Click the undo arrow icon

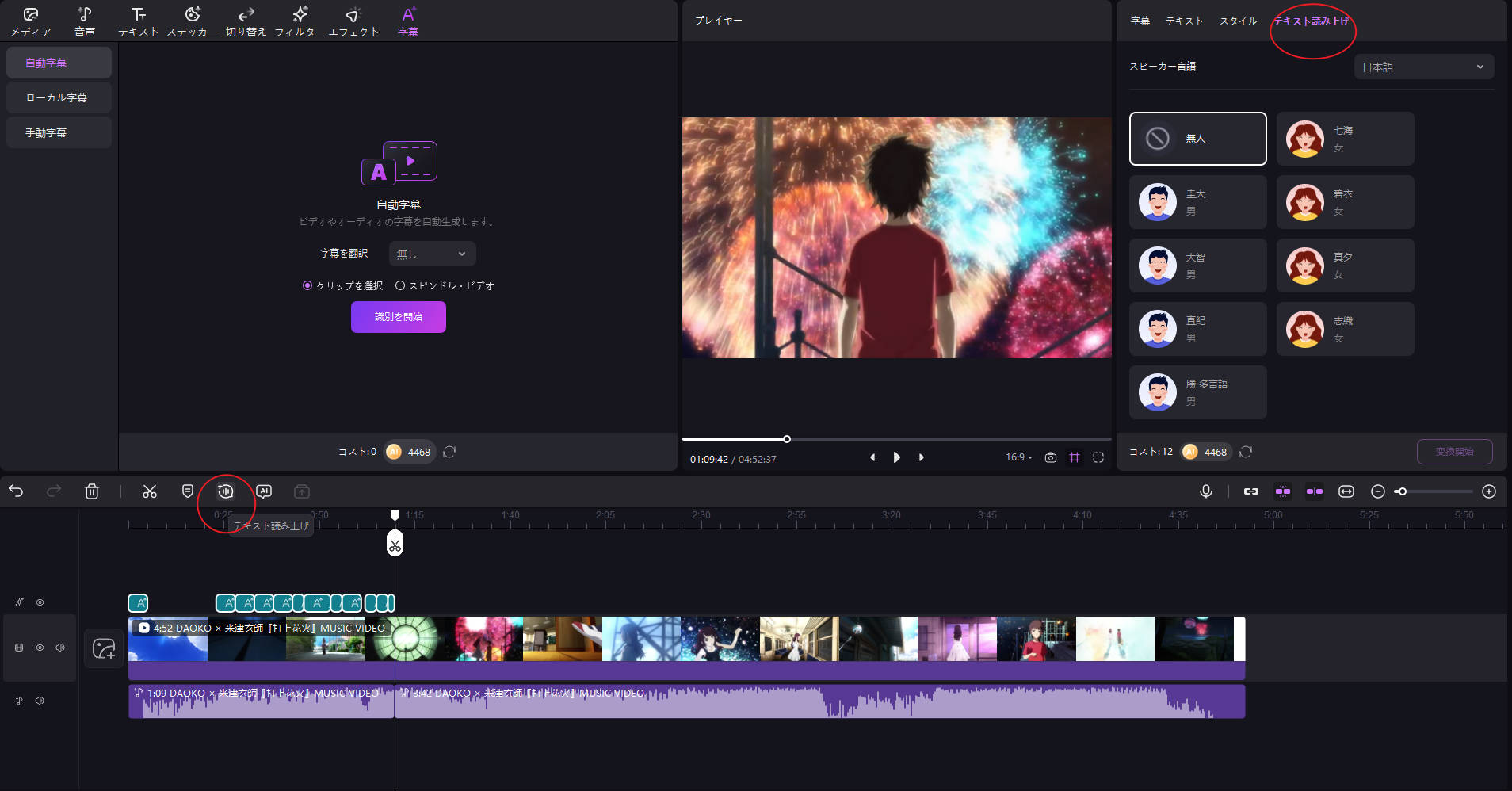16,491
